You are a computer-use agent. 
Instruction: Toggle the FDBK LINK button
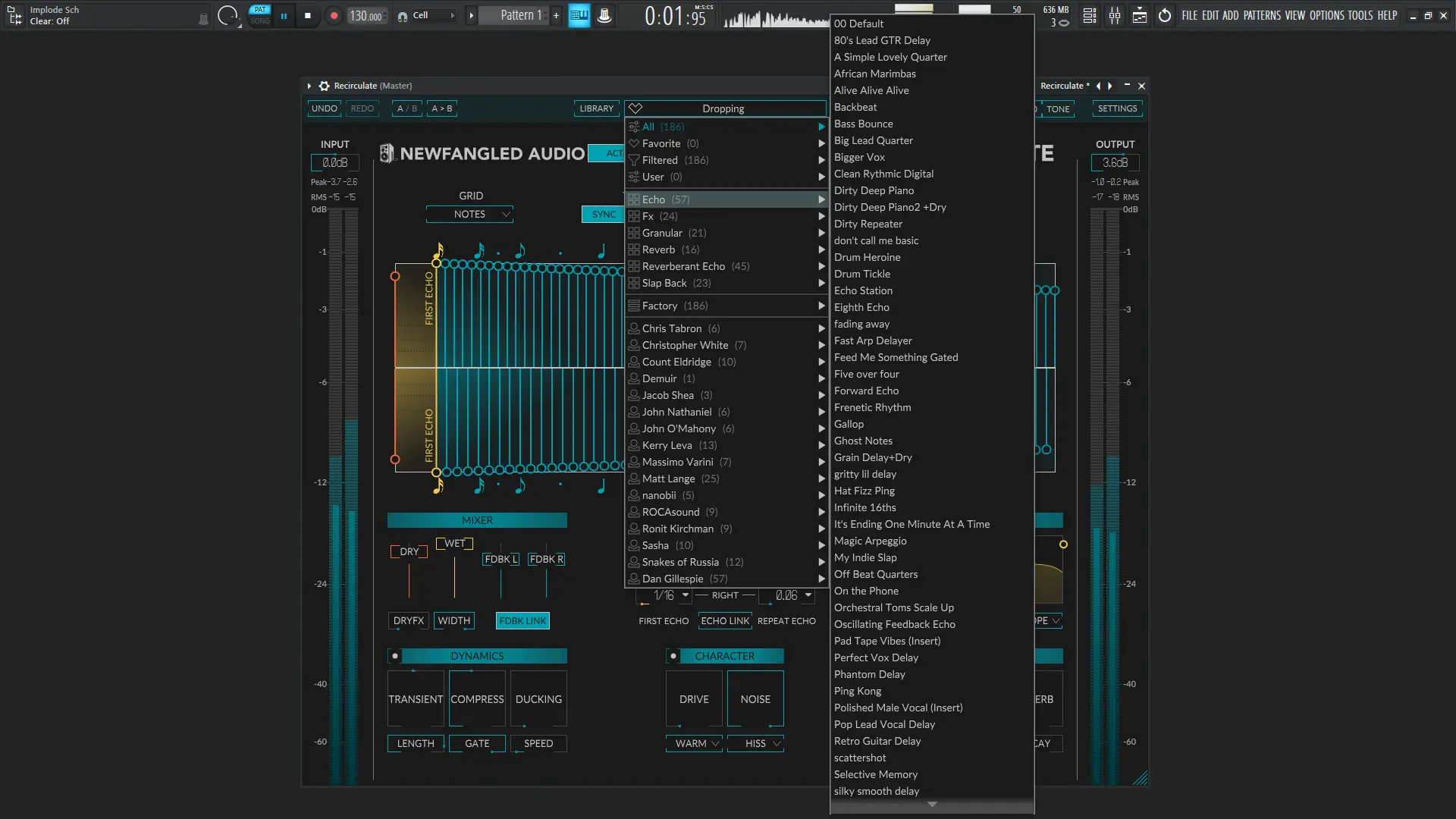pos(522,620)
